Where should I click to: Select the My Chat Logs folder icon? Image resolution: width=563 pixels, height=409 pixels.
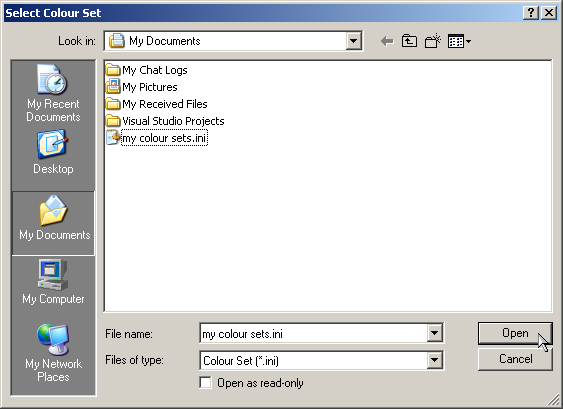pyautogui.click(x=113, y=70)
